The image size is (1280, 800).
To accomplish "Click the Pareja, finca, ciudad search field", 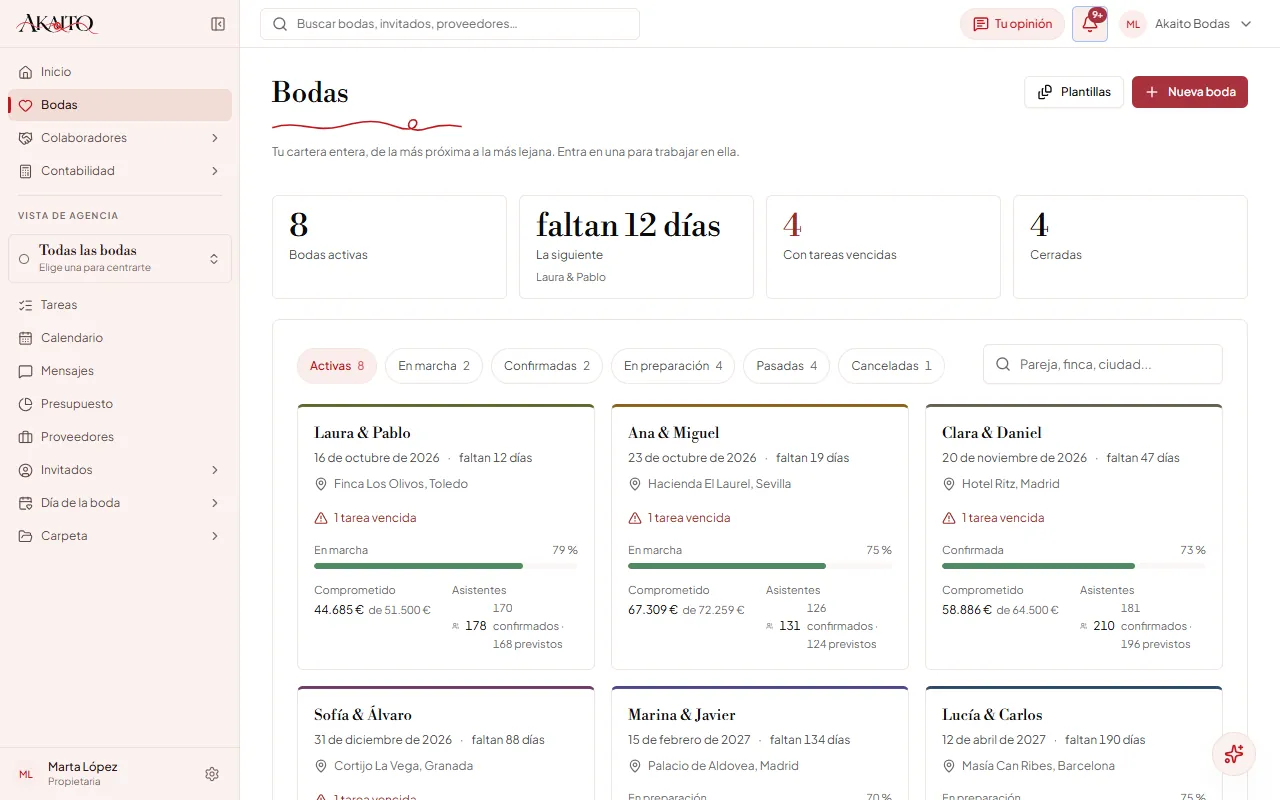I will pos(1103,365).
